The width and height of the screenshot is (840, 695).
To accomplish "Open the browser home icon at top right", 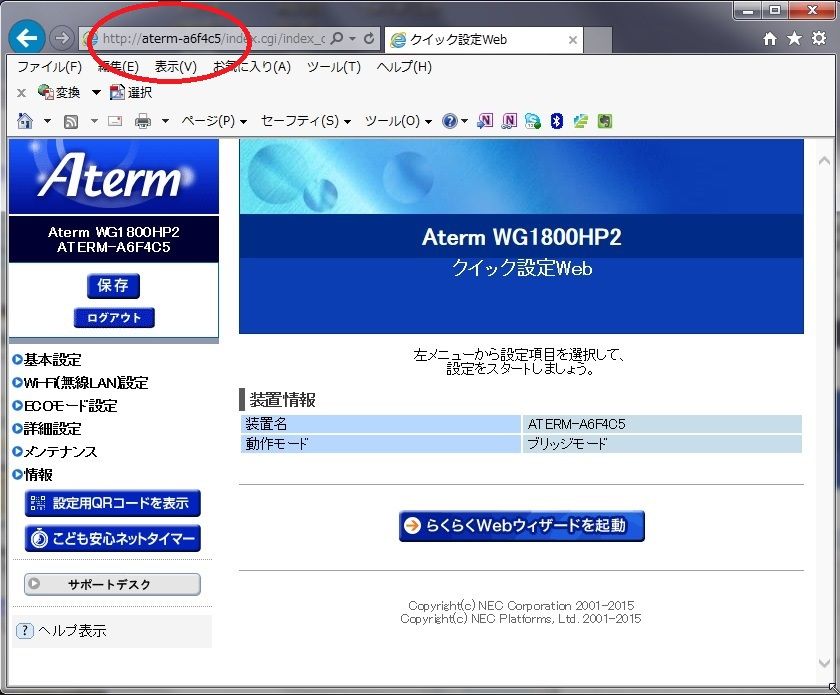I will pos(770,39).
